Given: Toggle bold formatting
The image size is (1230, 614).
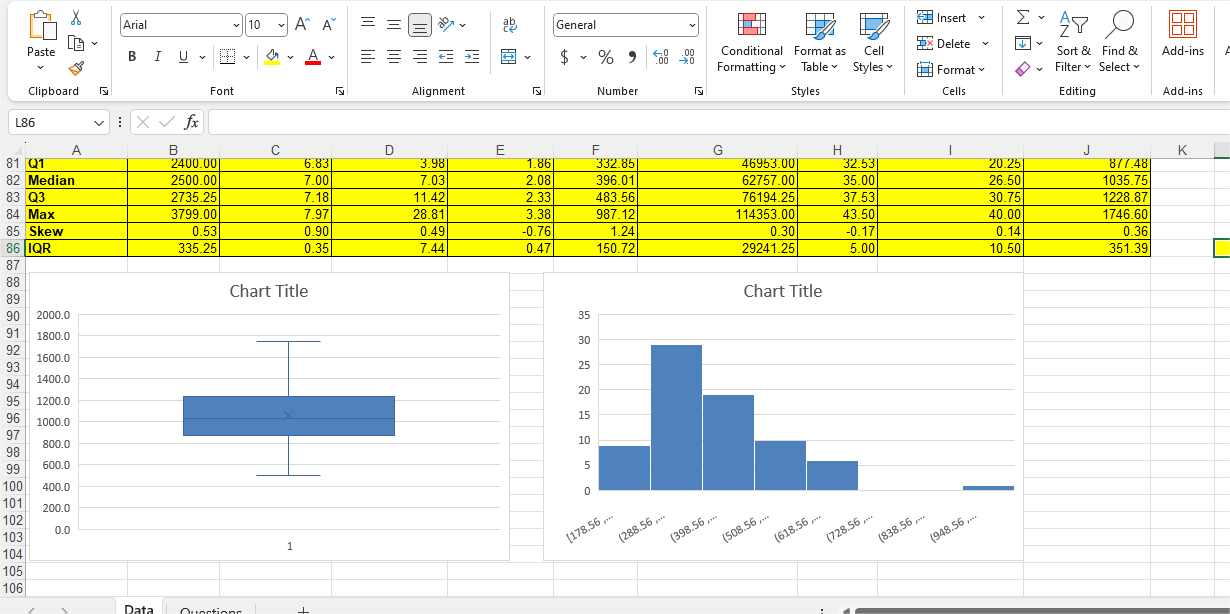Looking at the screenshot, I should pos(133,57).
